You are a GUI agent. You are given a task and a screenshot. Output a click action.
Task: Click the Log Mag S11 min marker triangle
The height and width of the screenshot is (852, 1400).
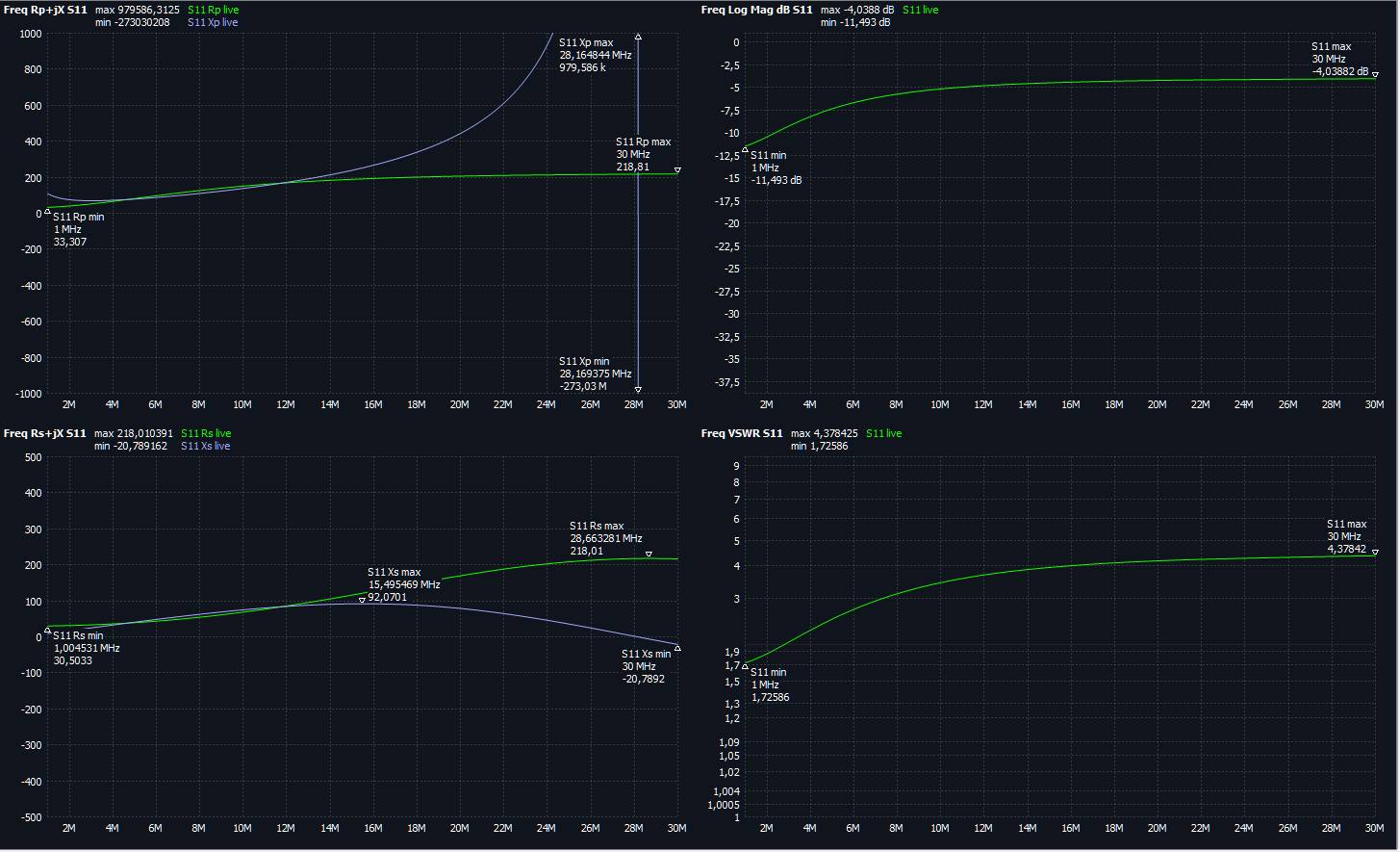pyautogui.click(x=745, y=149)
